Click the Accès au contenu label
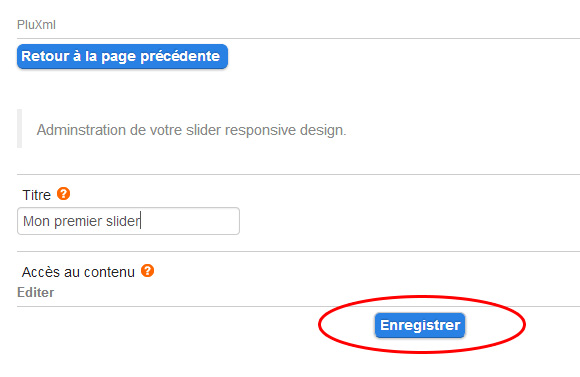The height and width of the screenshot is (377, 580). coord(78,272)
